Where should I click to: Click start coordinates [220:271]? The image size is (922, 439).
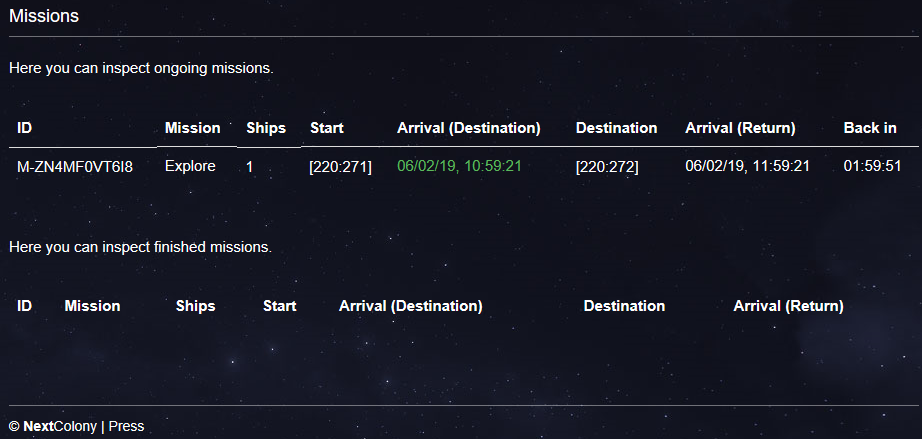click(x=340, y=166)
